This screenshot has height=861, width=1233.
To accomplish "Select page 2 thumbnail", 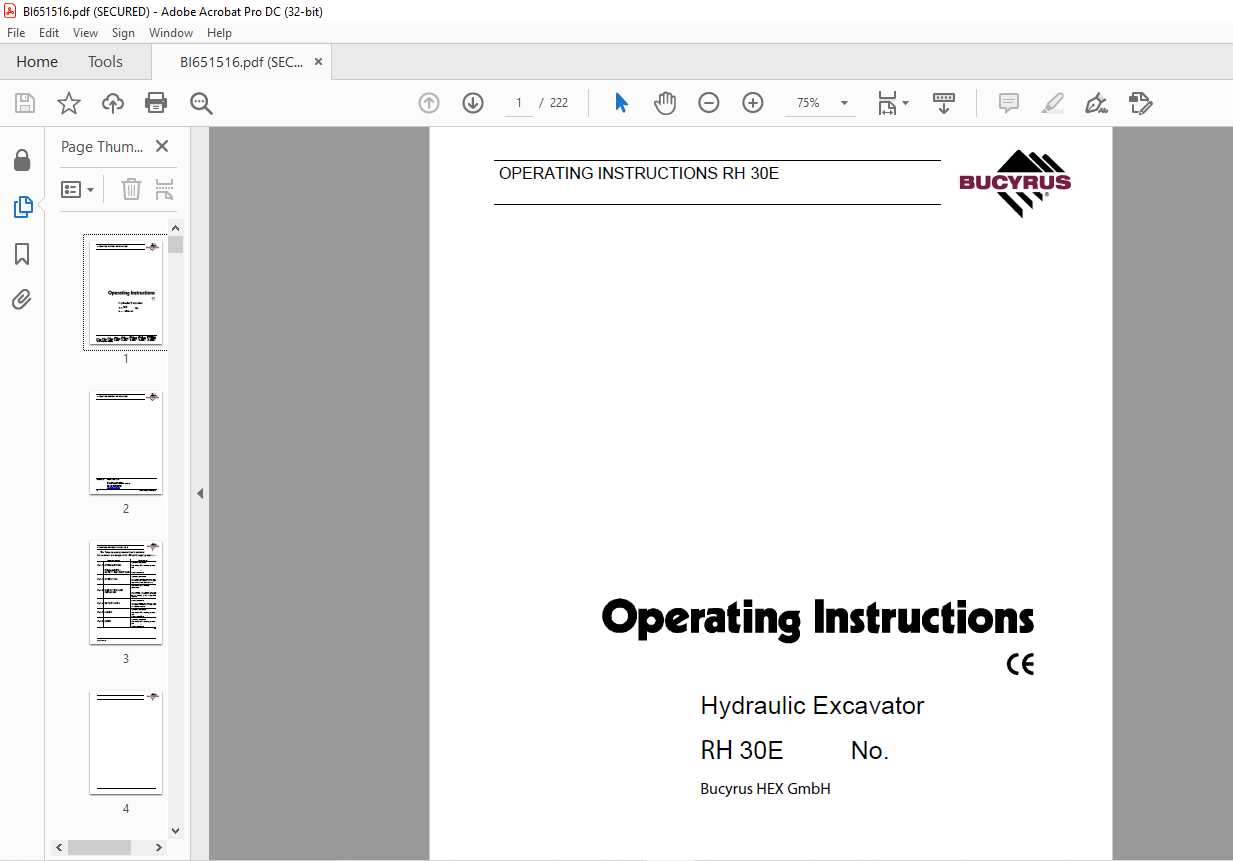I will [x=126, y=443].
